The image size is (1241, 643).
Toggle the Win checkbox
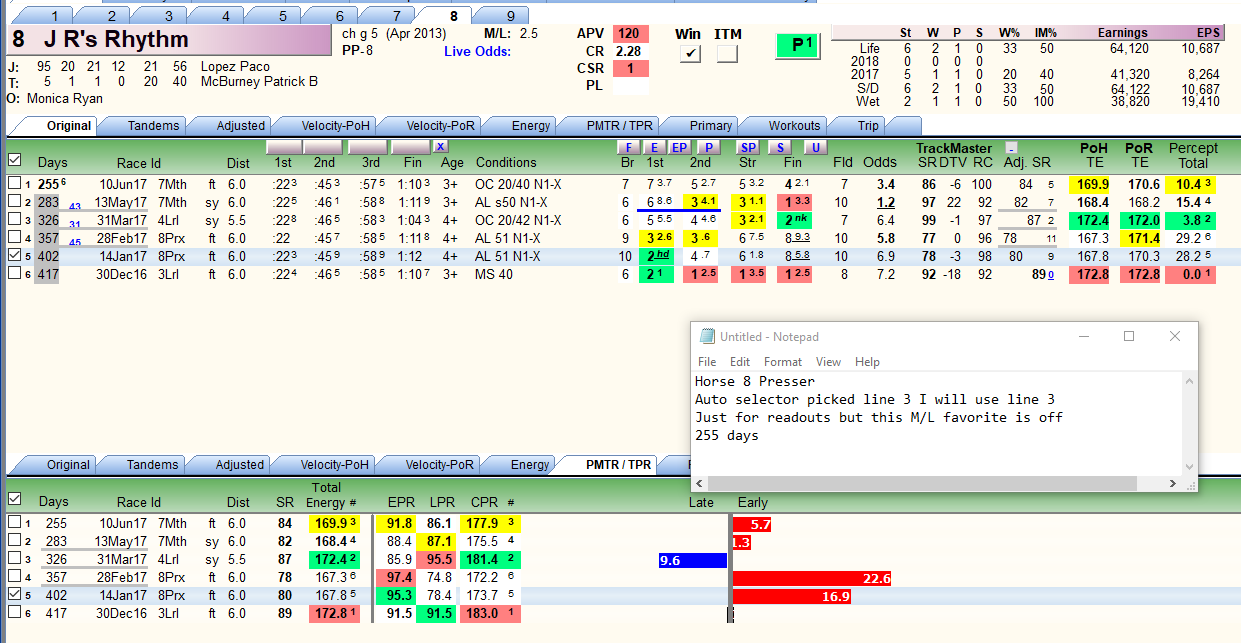tap(689, 54)
